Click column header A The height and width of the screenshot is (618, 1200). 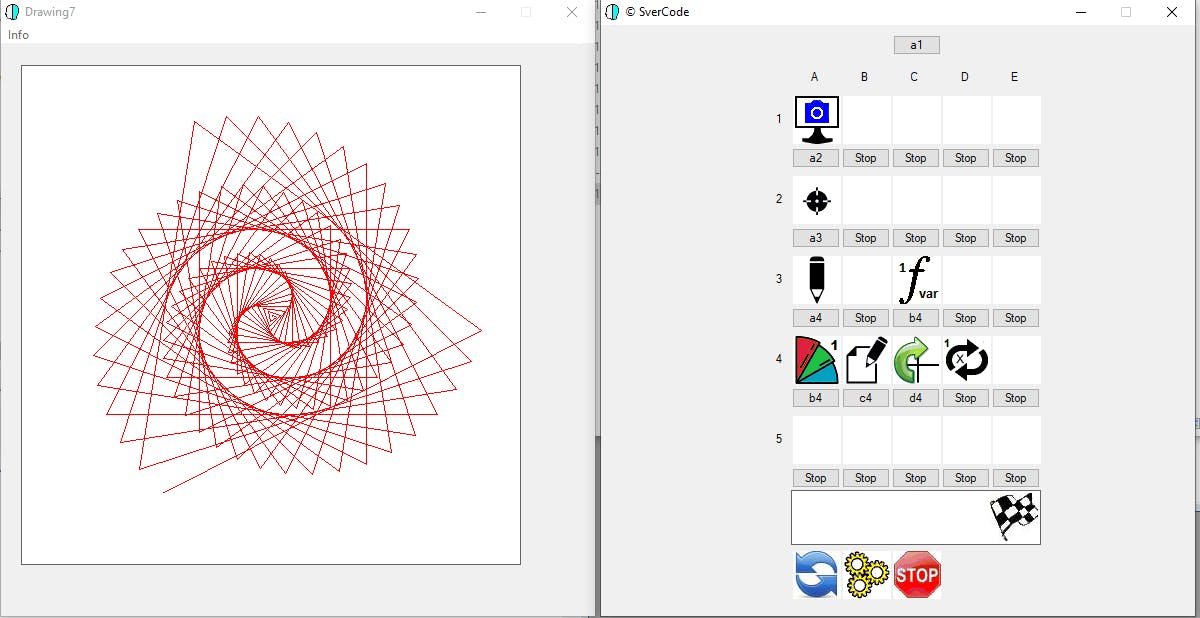coord(815,77)
